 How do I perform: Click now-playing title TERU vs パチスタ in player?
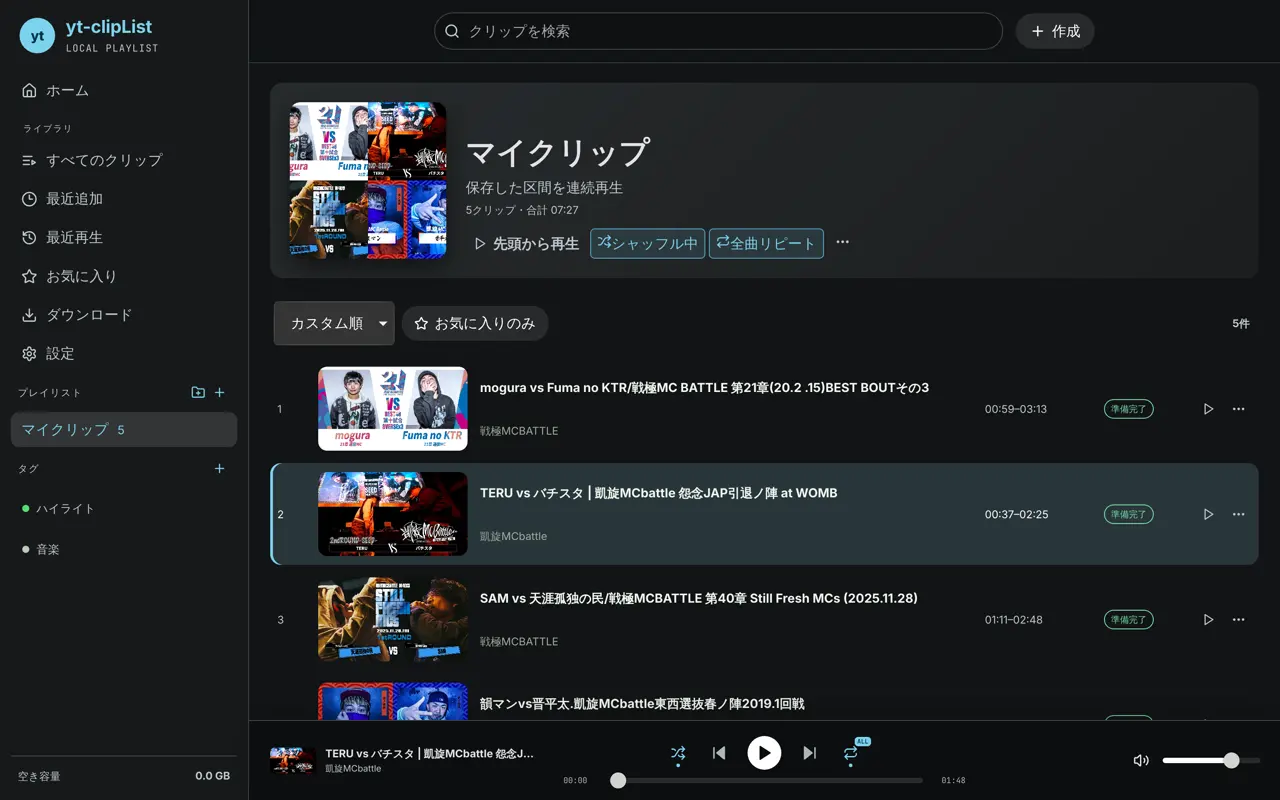(430, 753)
